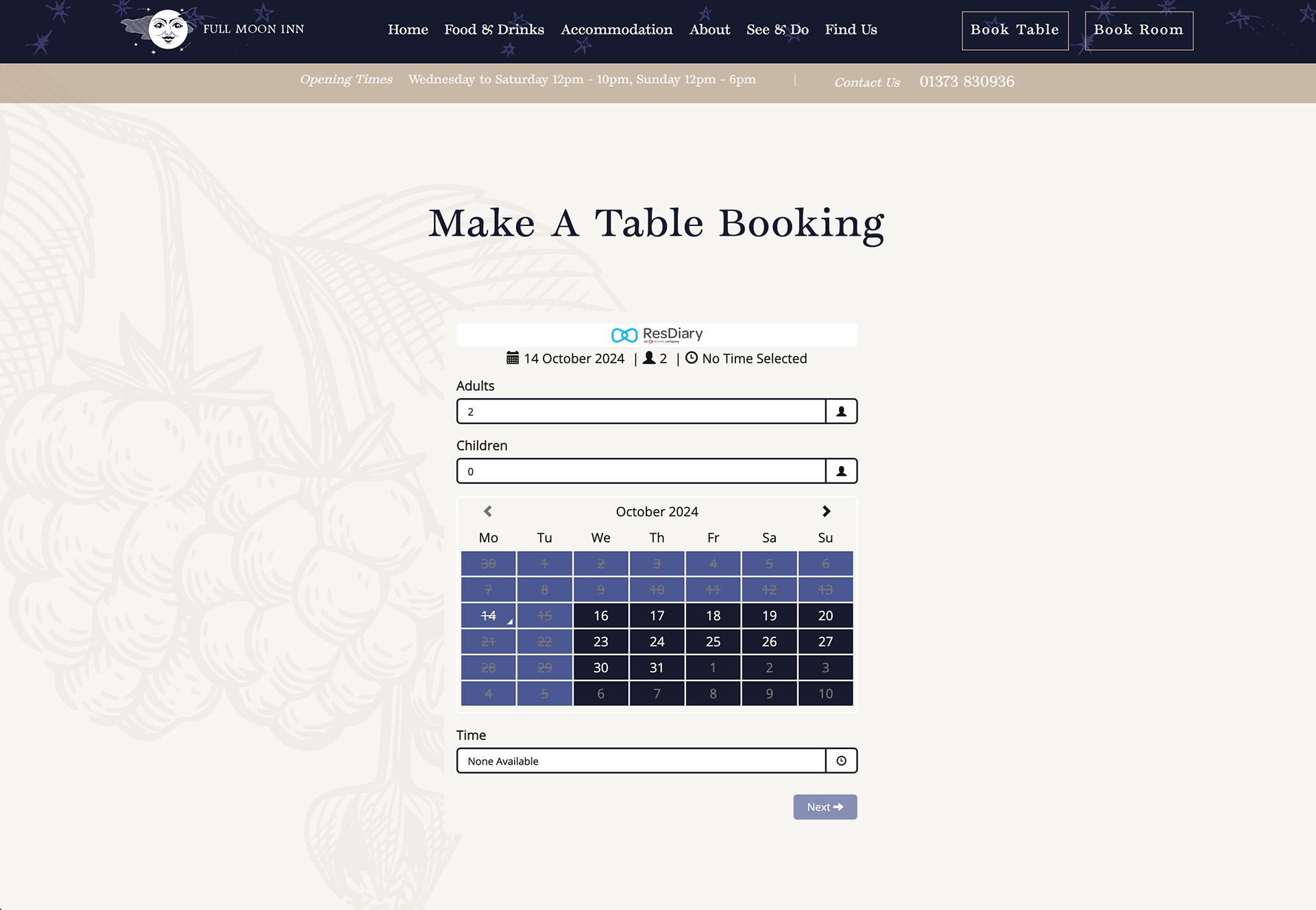Click the Opening Times label
The image size is (1316, 910).
point(346,79)
